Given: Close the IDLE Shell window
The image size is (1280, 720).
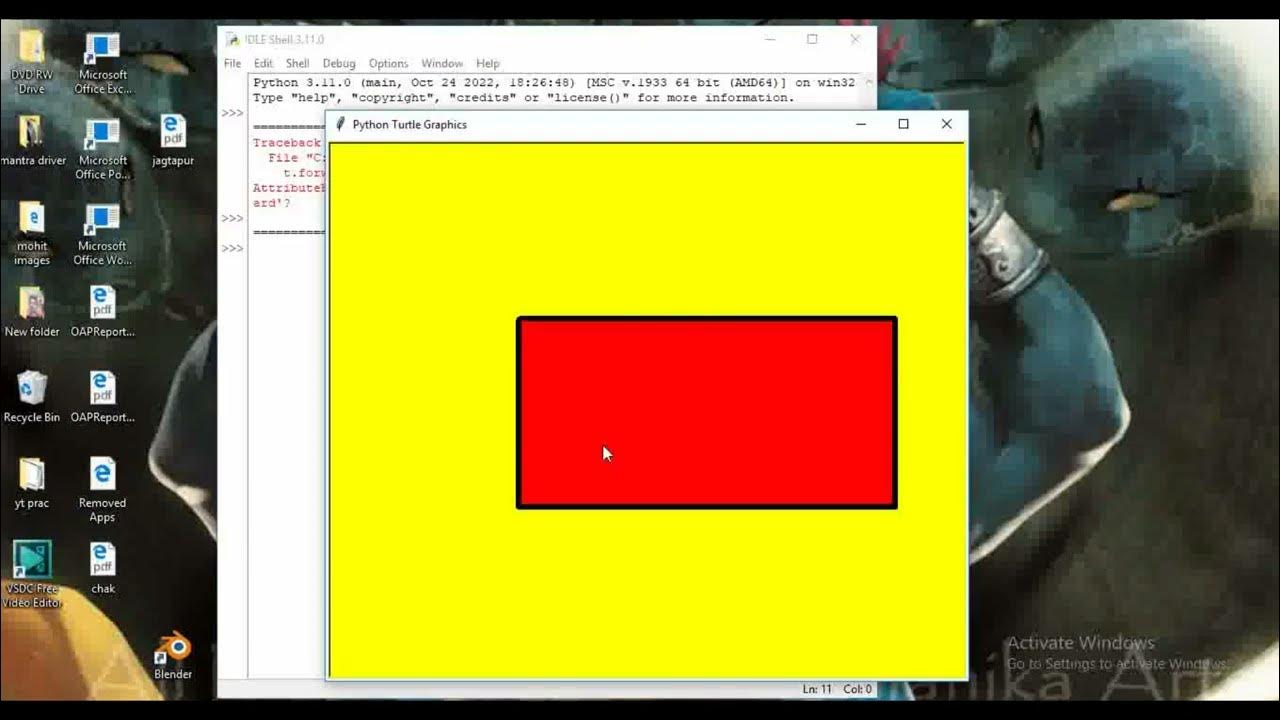Looking at the screenshot, I should point(855,39).
